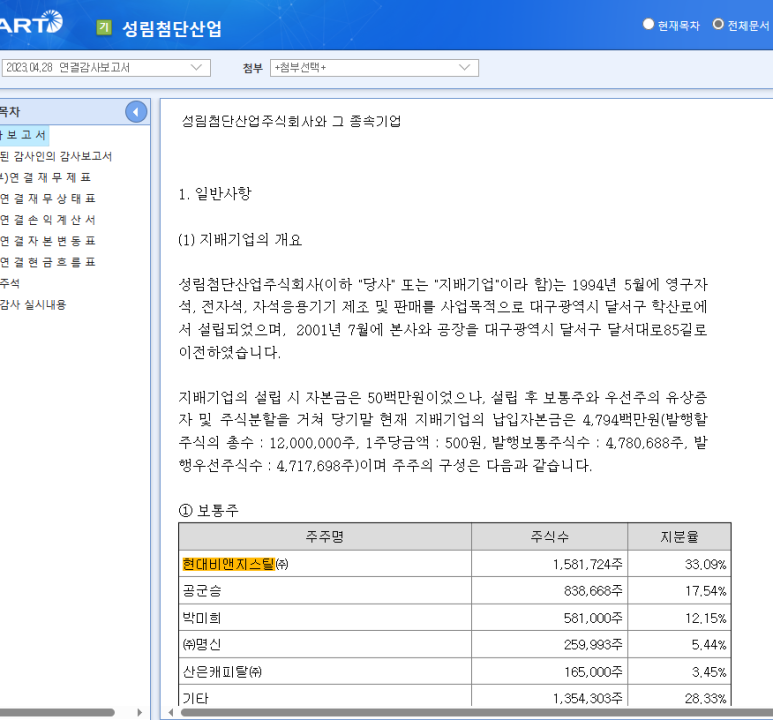Click the 838,668주 share count
This screenshot has width=773, height=720.
594,591
